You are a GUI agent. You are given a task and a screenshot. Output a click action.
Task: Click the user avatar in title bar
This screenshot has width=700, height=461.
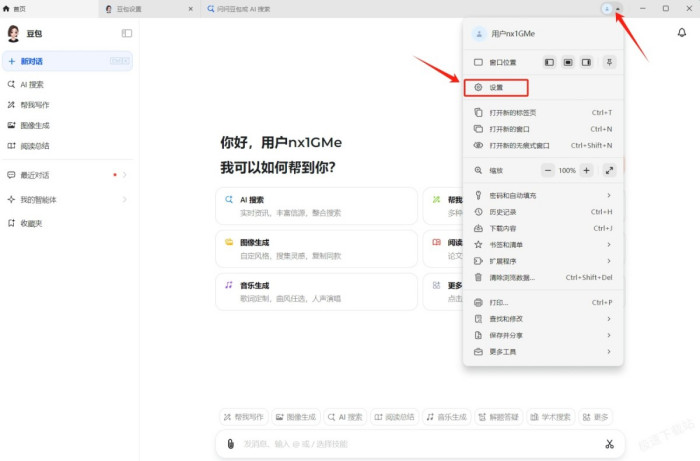(x=607, y=8)
